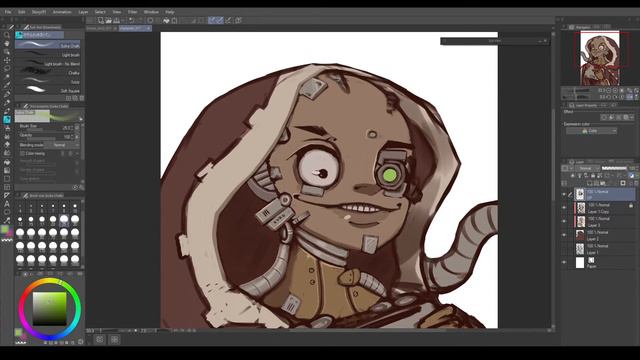The width and height of the screenshot is (640, 360).
Task: Select the Eyedropper tool
Action: pyautogui.click(x=7, y=86)
